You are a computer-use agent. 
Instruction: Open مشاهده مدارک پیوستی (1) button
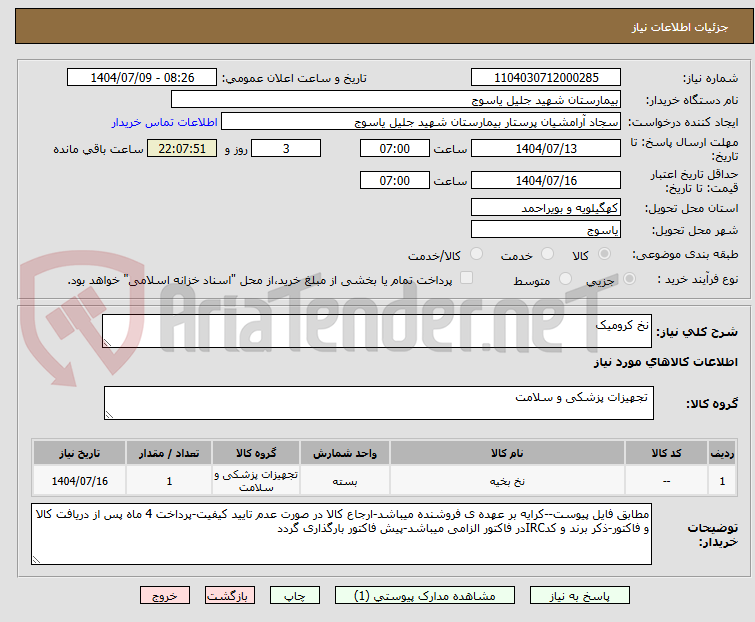click(425, 596)
